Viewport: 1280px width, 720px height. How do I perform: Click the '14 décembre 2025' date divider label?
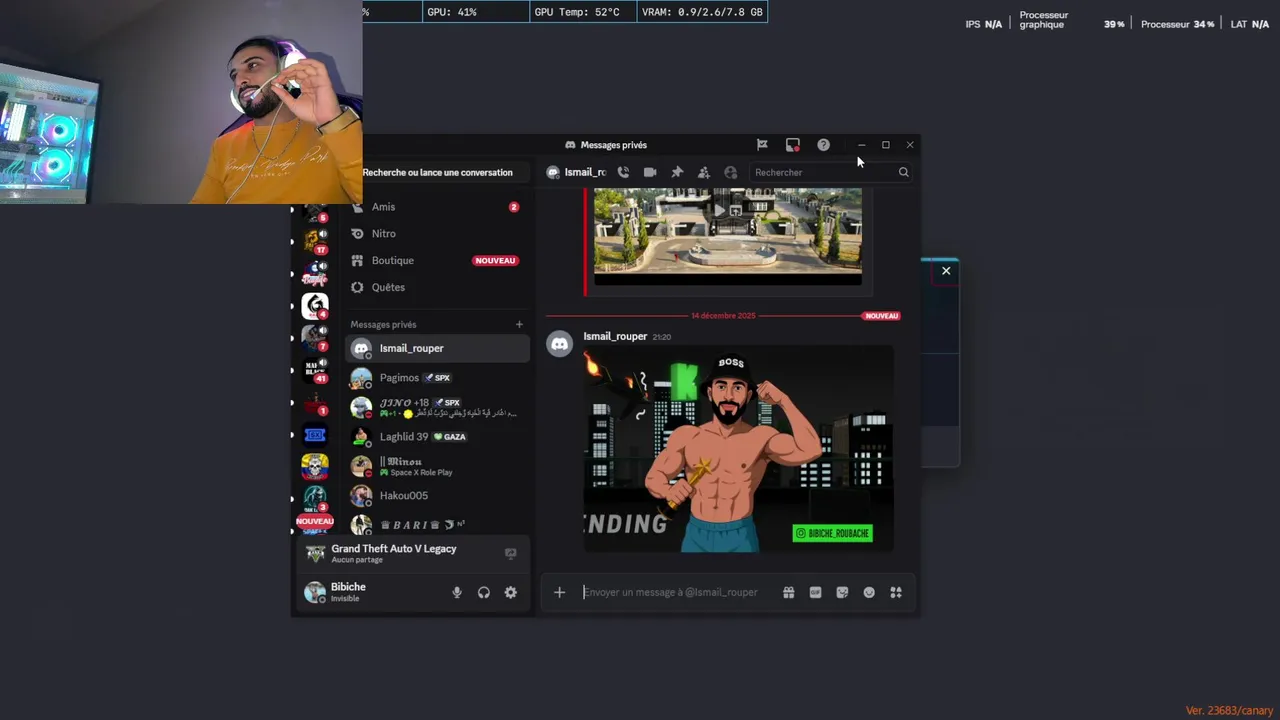tap(723, 316)
